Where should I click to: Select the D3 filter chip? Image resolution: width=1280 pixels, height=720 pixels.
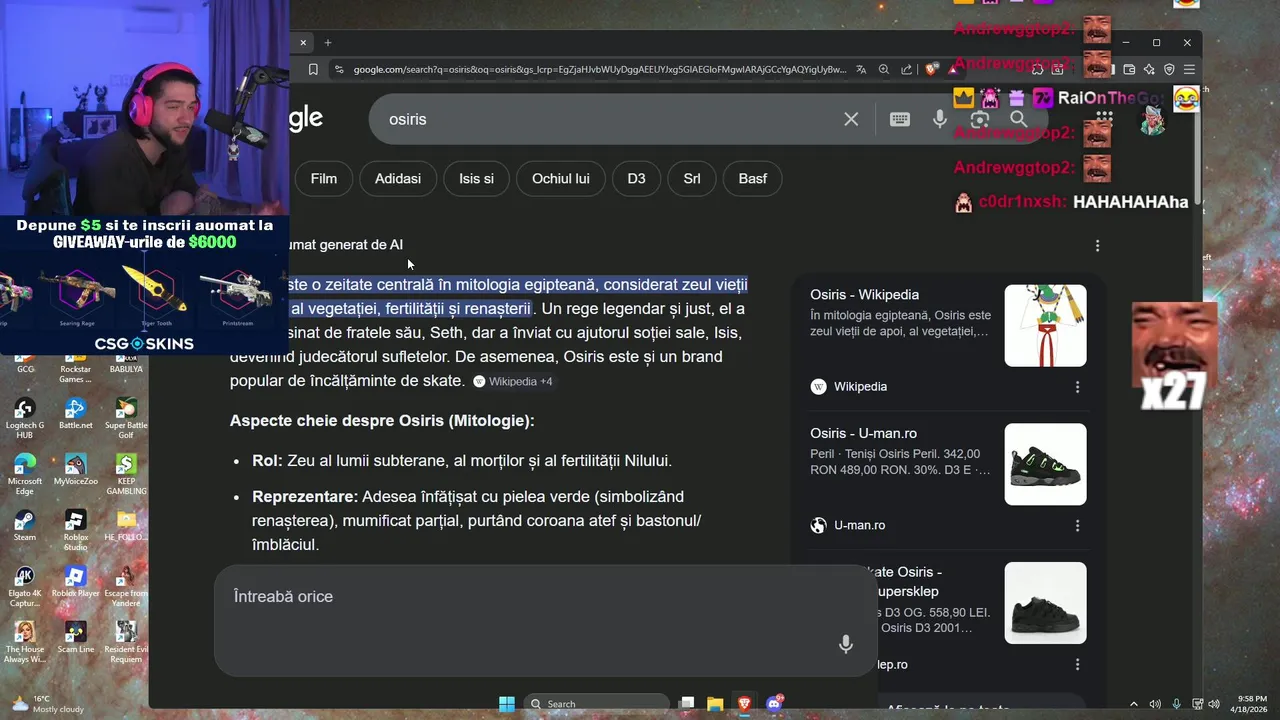636,178
